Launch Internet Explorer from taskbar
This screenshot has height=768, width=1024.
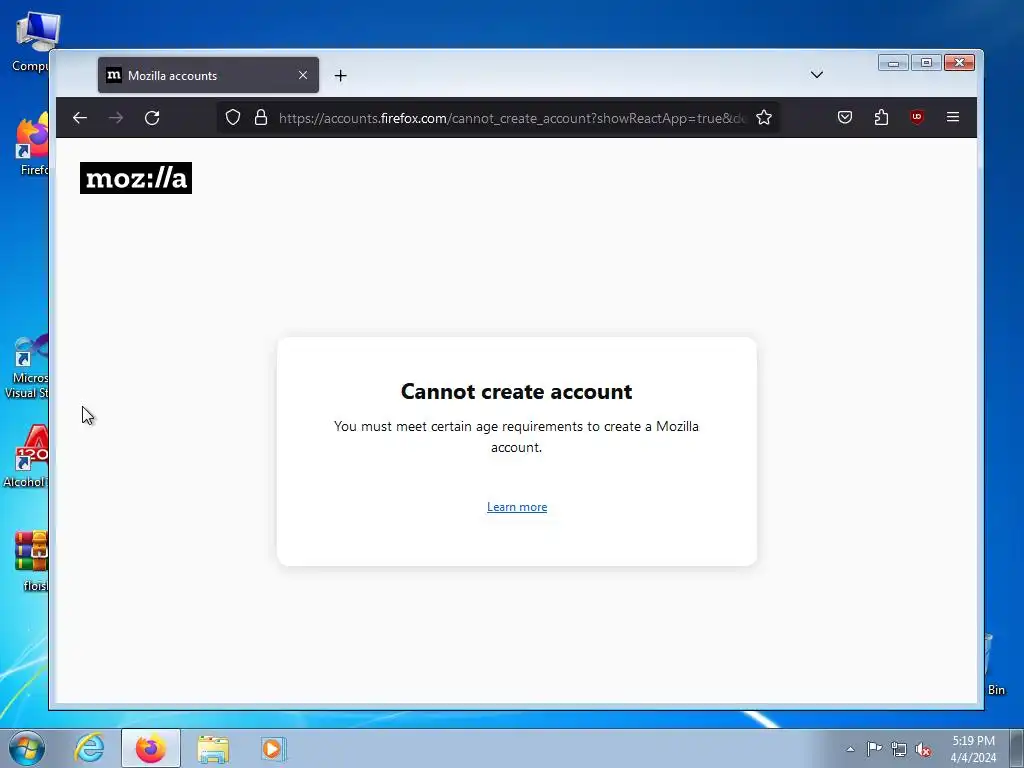coord(89,748)
